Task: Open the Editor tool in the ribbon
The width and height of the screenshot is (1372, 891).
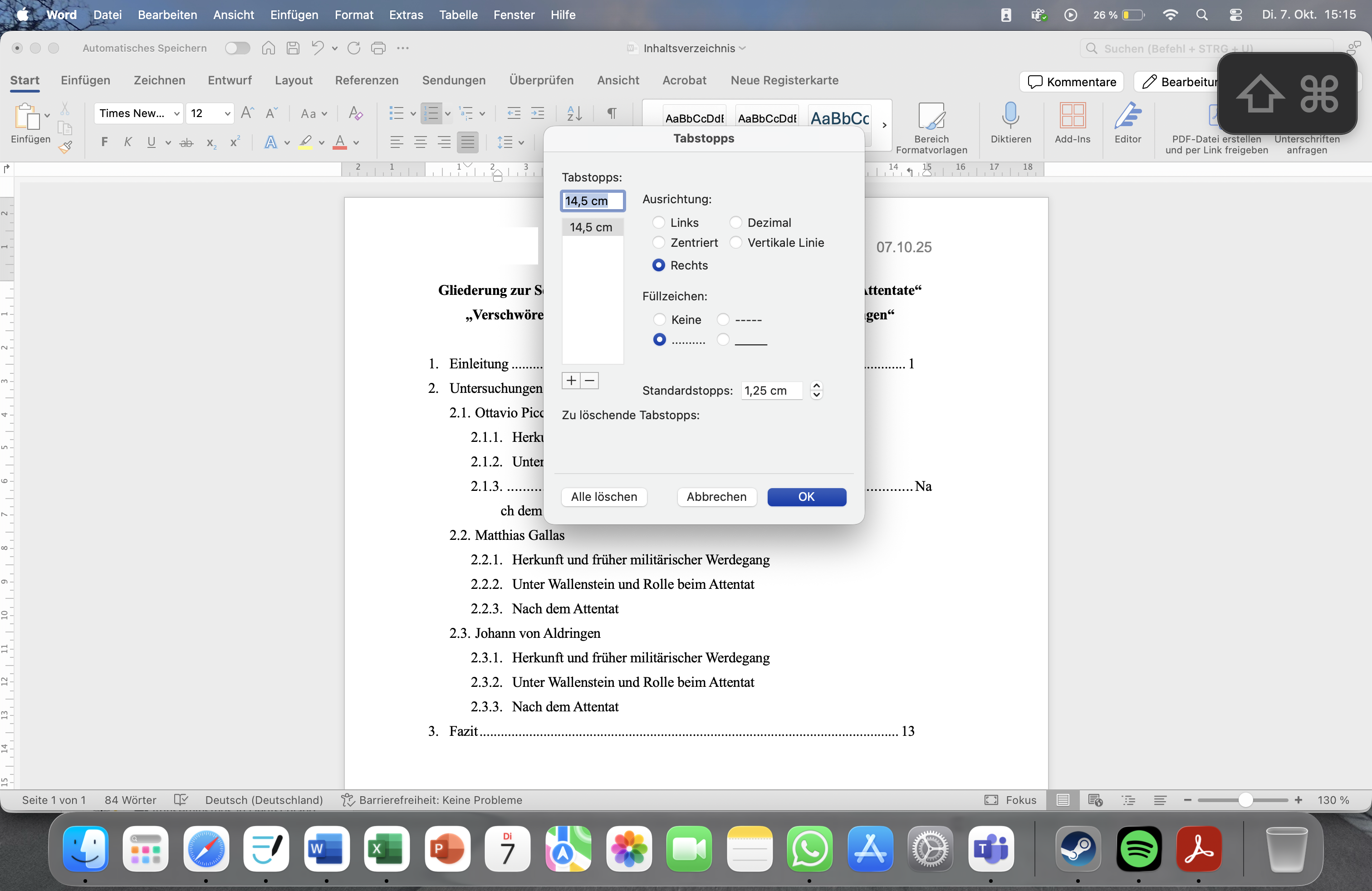Action: pyautogui.click(x=1127, y=122)
